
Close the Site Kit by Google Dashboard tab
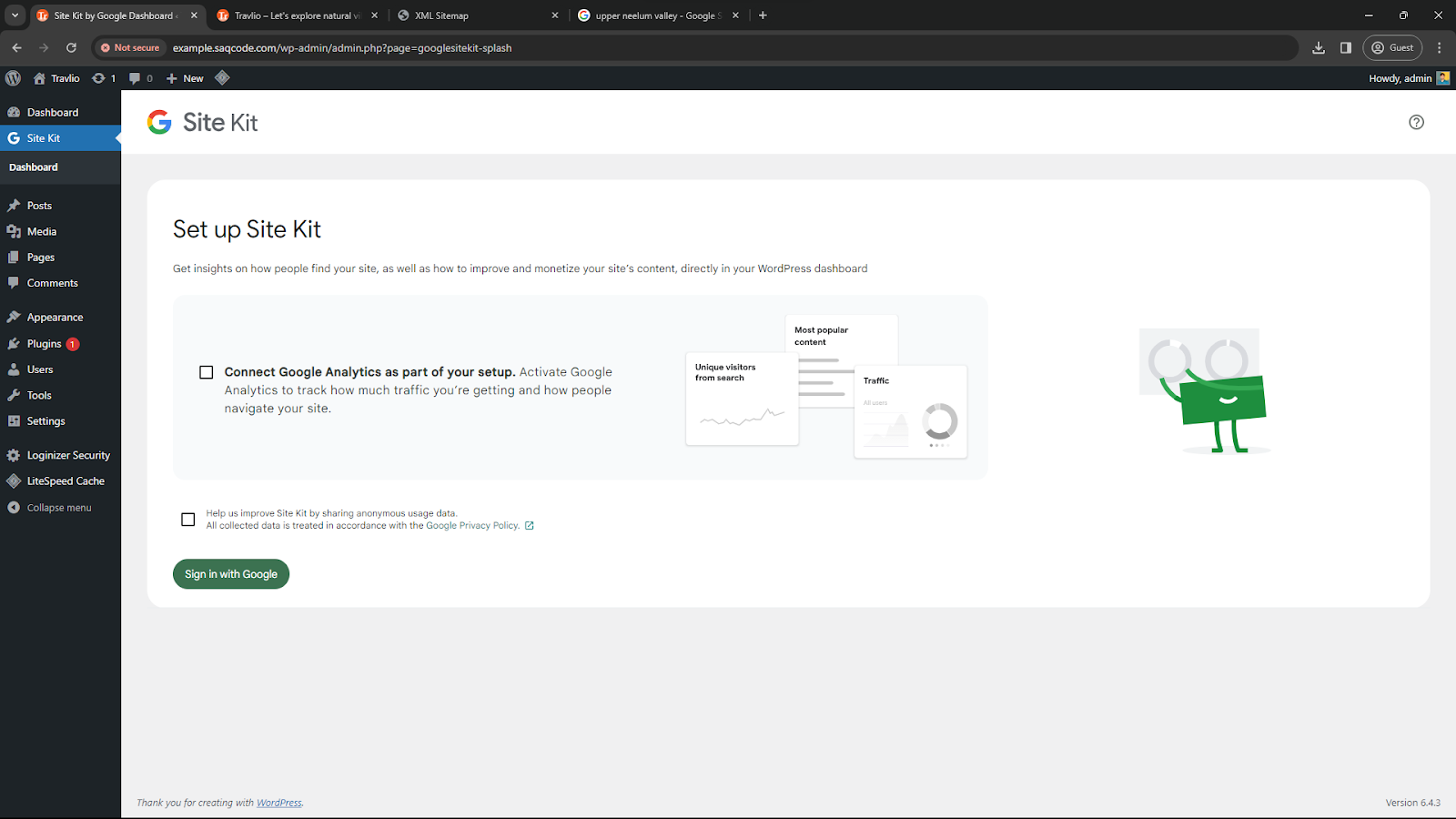(x=194, y=15)
